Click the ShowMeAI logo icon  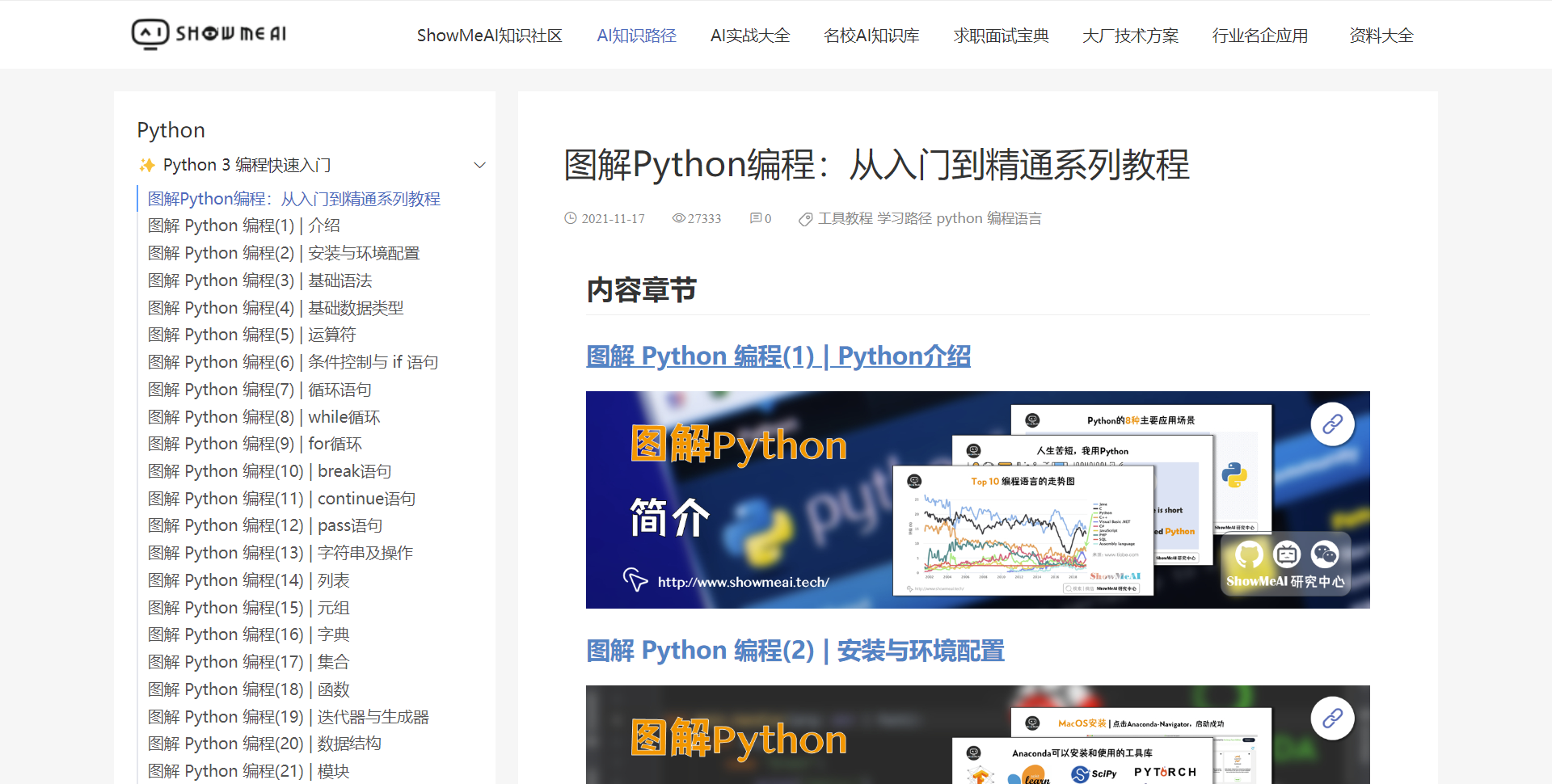point(150,34)
